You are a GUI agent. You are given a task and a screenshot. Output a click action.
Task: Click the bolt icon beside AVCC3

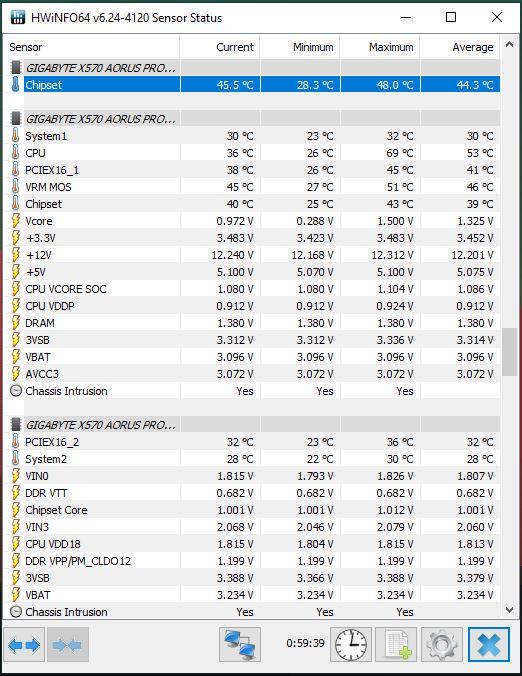(x=16, y=374)
